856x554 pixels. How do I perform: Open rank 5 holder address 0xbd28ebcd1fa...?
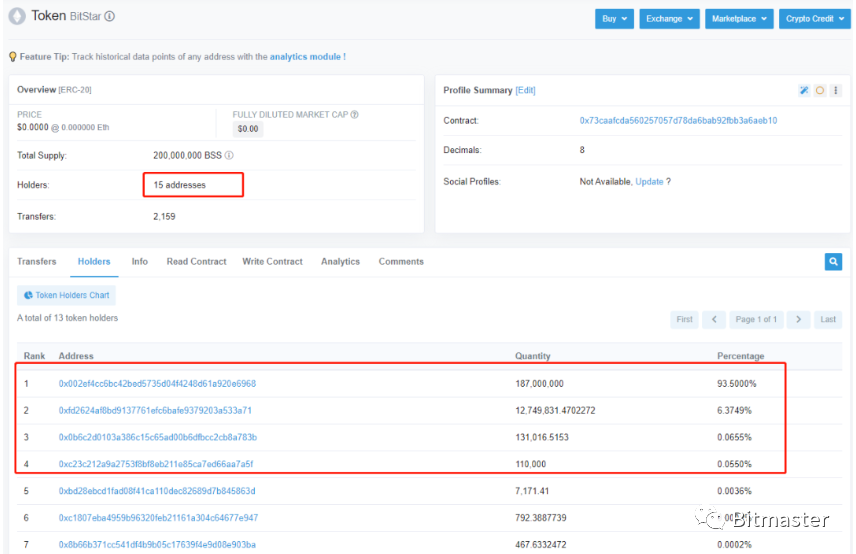pyautogui.click(x=157, y=491)
